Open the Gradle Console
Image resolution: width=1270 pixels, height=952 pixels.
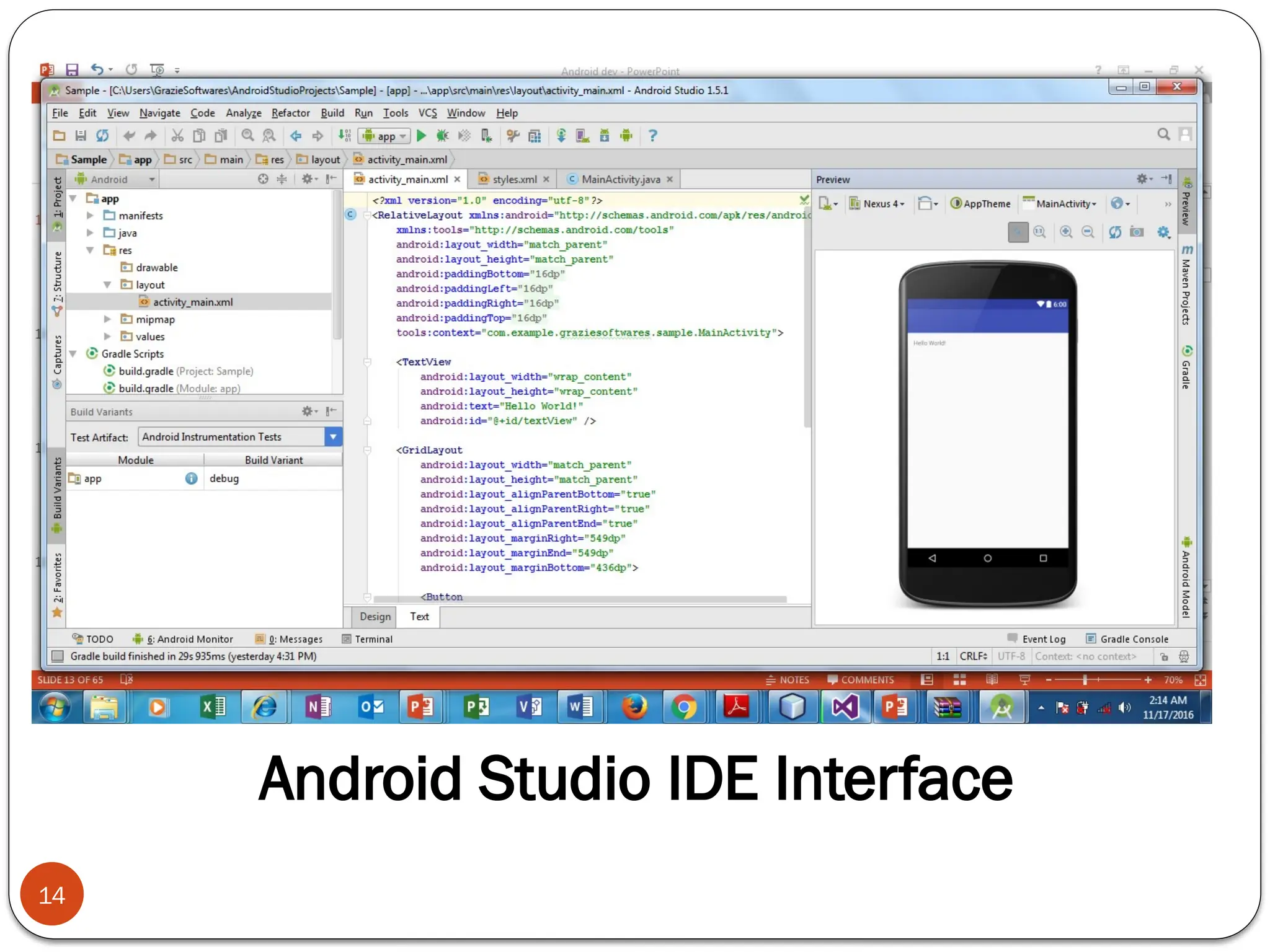coord(1127,639)
